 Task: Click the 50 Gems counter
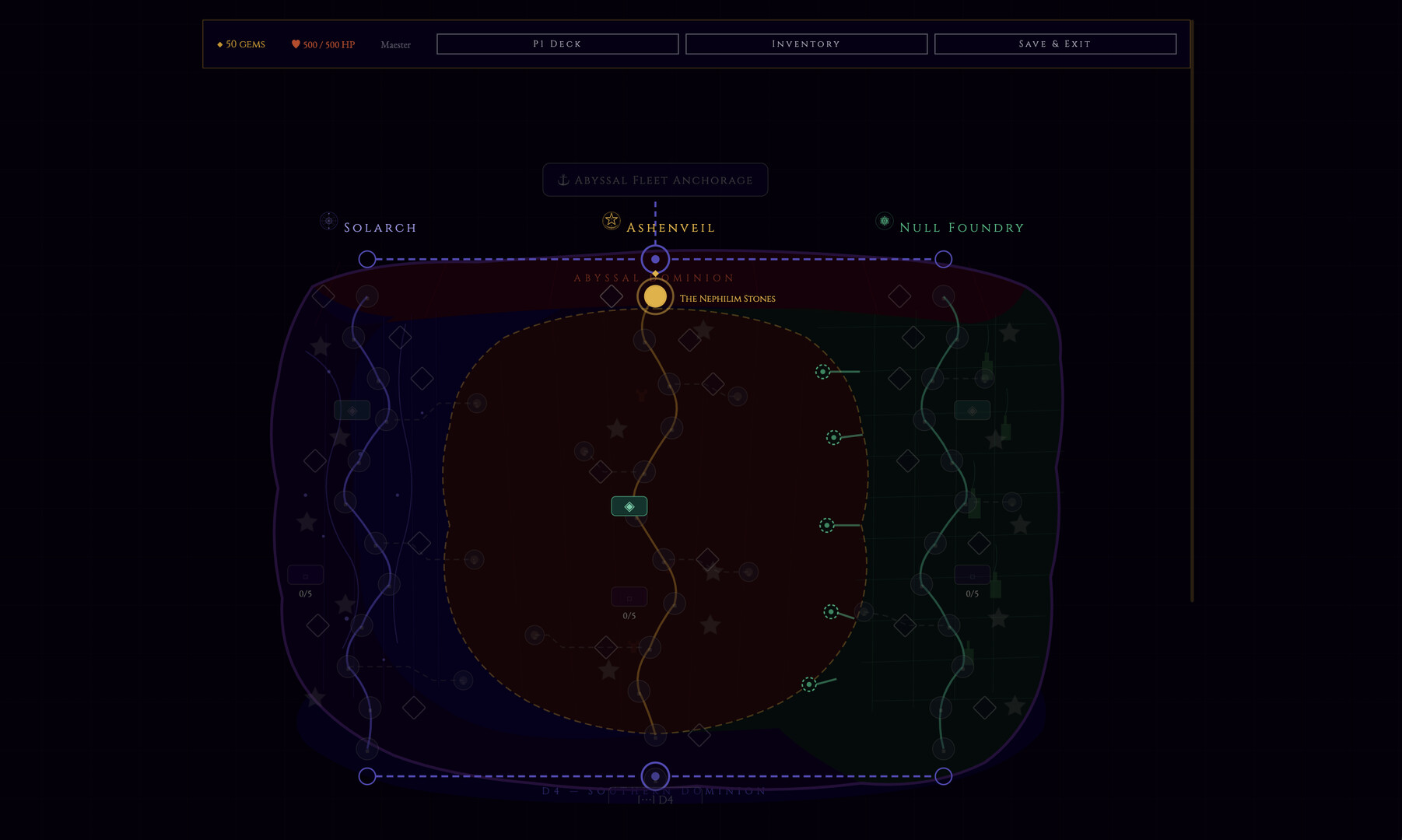pyautogui.click(x=241, y=44)
